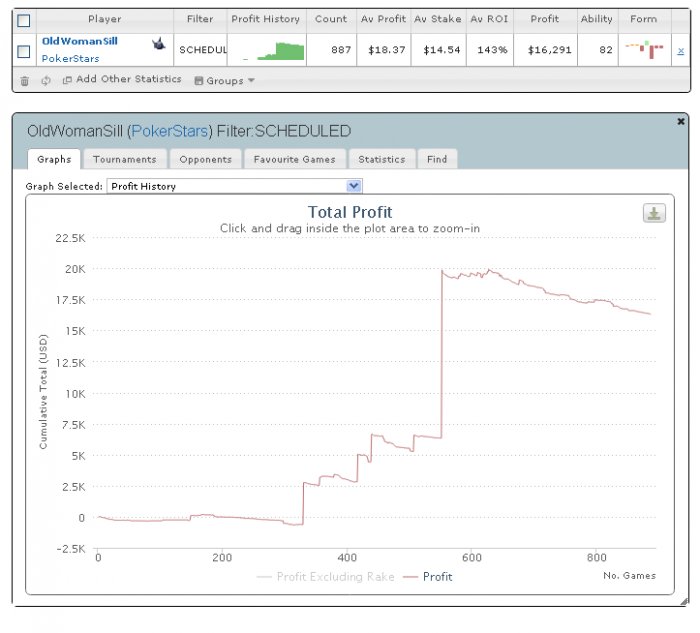
Task: Click Add Other Statistics
Action: [129, 79]
